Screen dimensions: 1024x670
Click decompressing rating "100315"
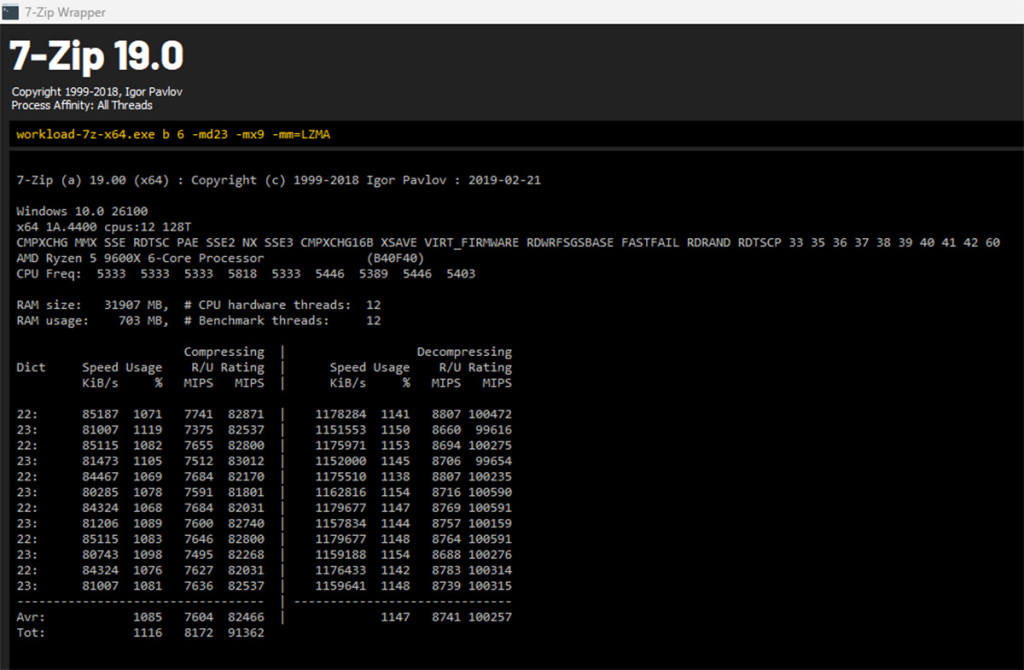490,586
